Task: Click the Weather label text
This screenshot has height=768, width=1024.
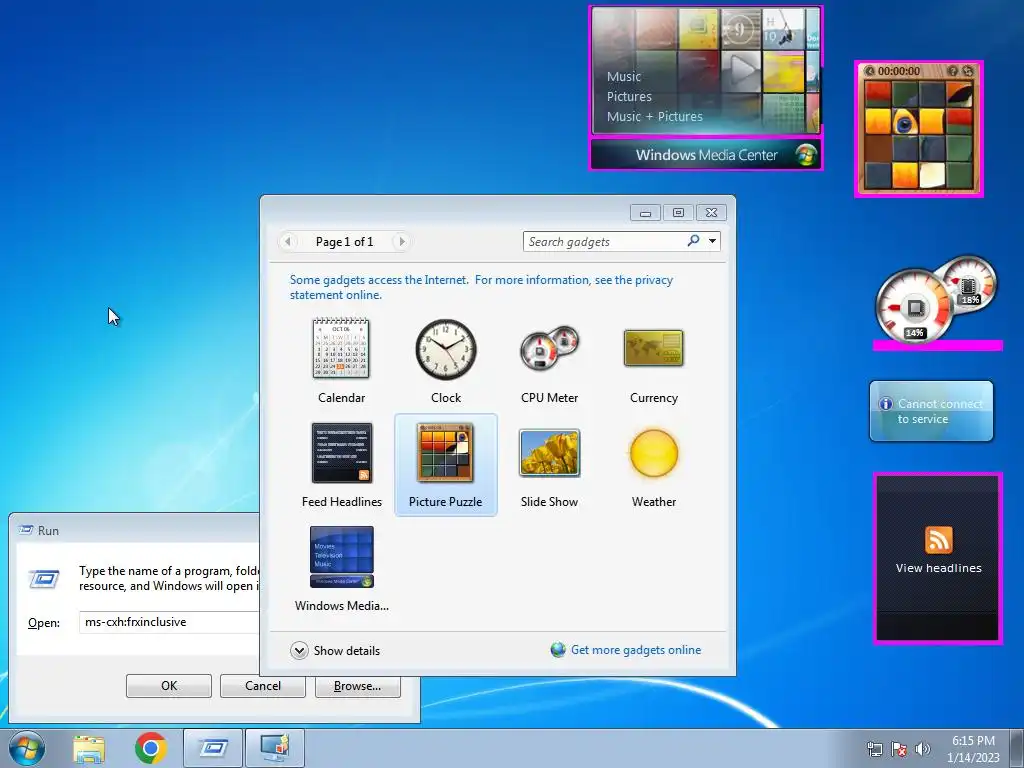Action: click(654, 502)
